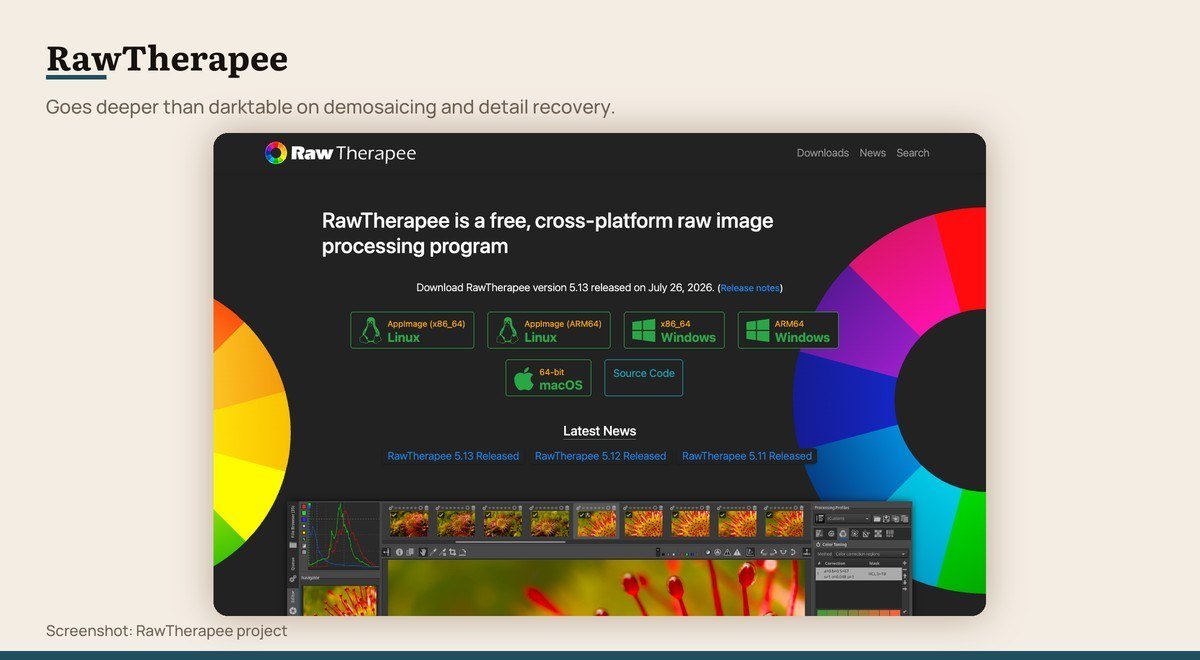Download the 64-bit macOS build
Viewport: 1200px width, 660px height.
[548, 378]
